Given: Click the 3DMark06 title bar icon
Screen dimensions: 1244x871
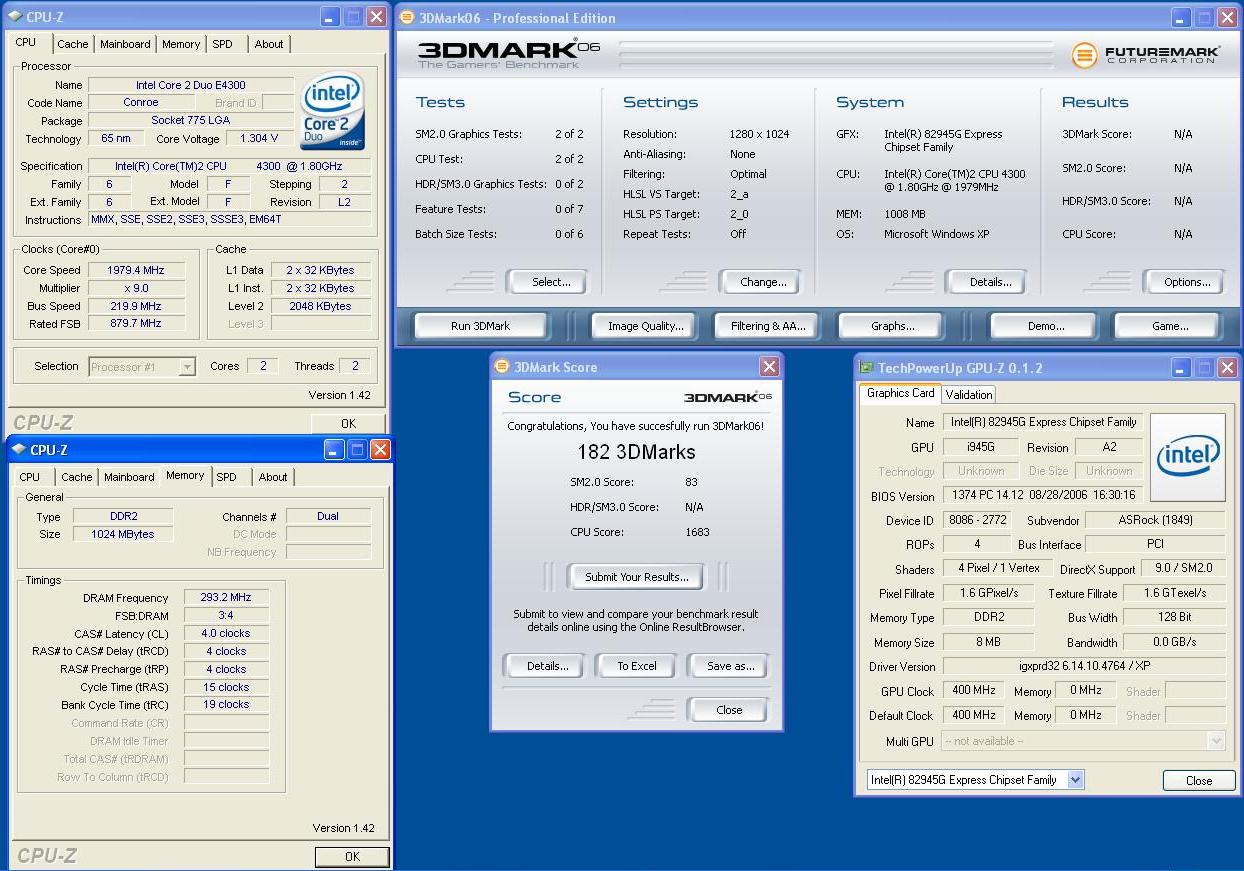Looking at the screenshot, I should click(407, 17).
